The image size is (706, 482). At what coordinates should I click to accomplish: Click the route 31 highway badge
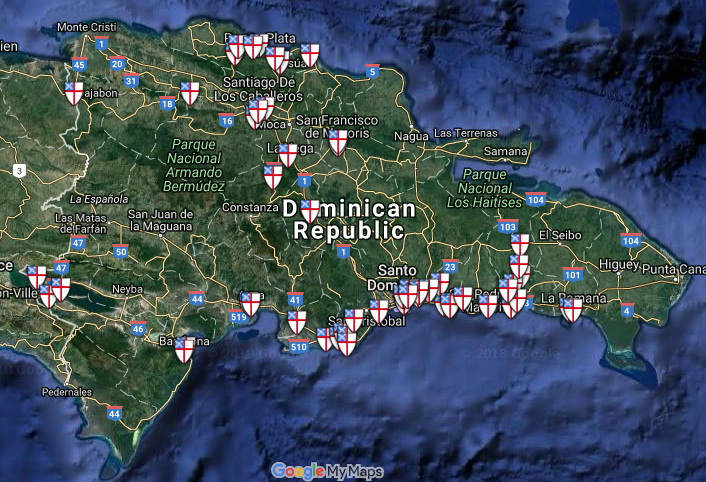pos(131,80)
